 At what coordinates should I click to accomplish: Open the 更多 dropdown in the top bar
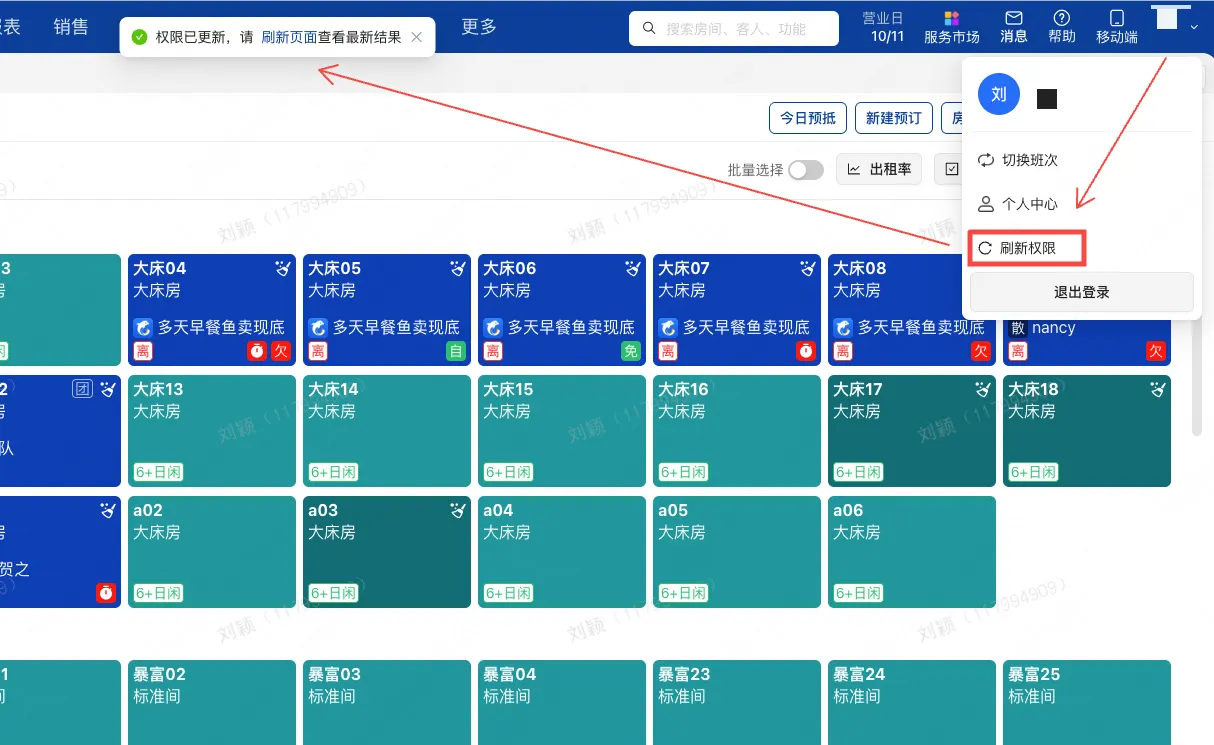[477, 27]
